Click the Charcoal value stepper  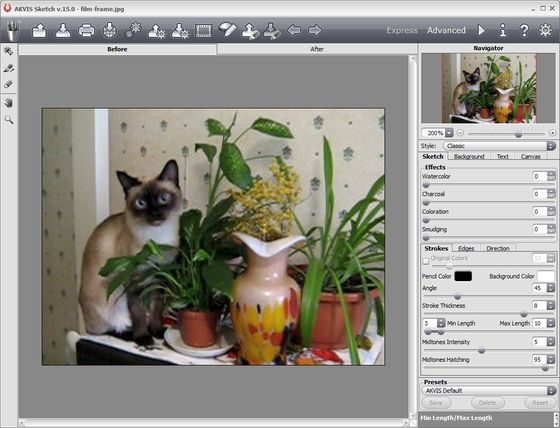(x=551, y=194)
